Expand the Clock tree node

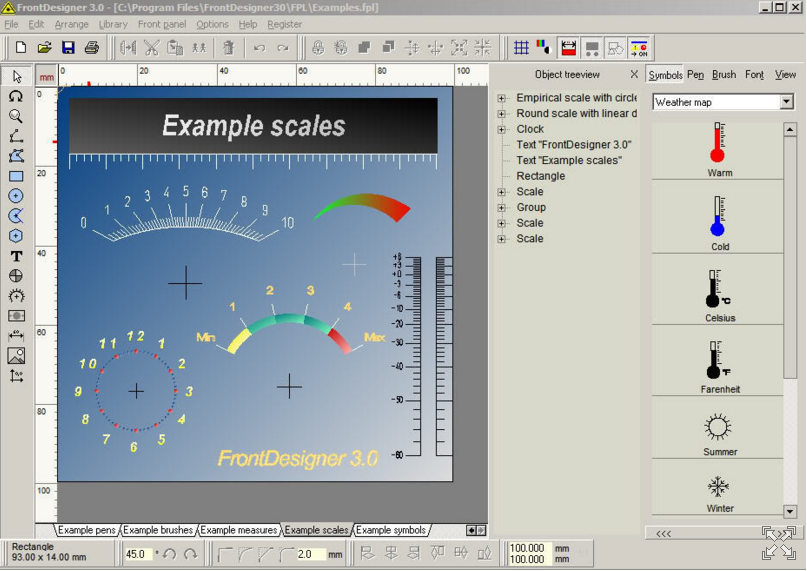tap(502, 129)
